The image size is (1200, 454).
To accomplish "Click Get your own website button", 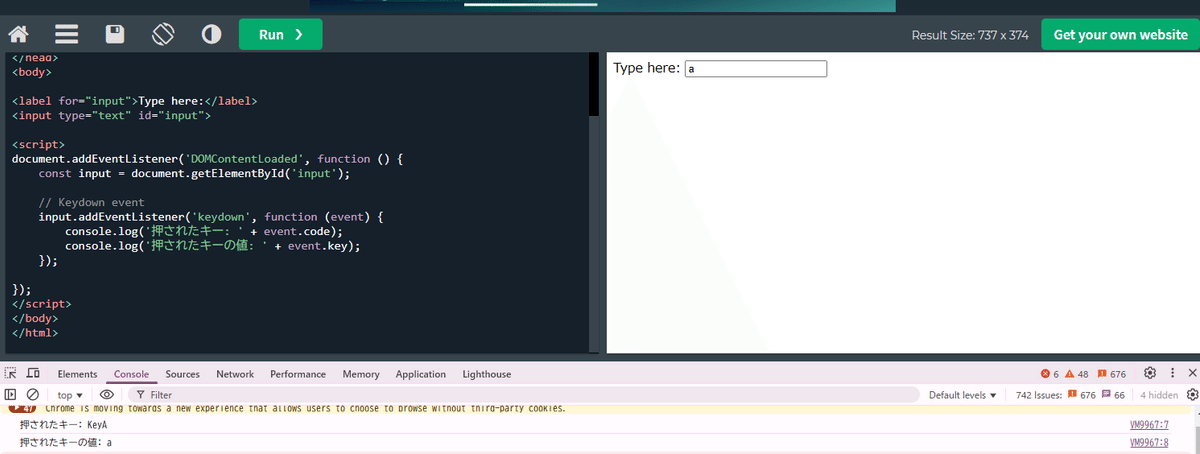I will (x=1120, y=35).
